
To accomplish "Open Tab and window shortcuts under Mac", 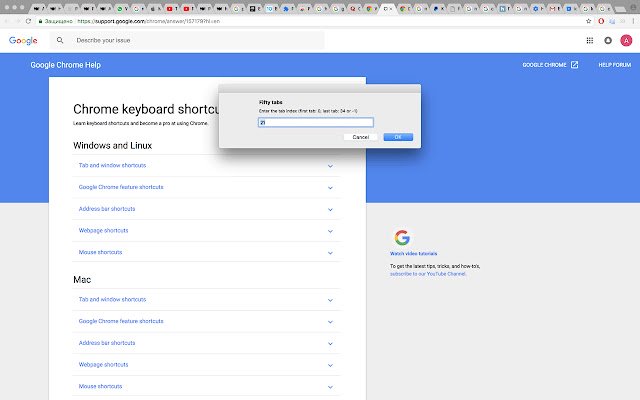I will pos(112,299).
